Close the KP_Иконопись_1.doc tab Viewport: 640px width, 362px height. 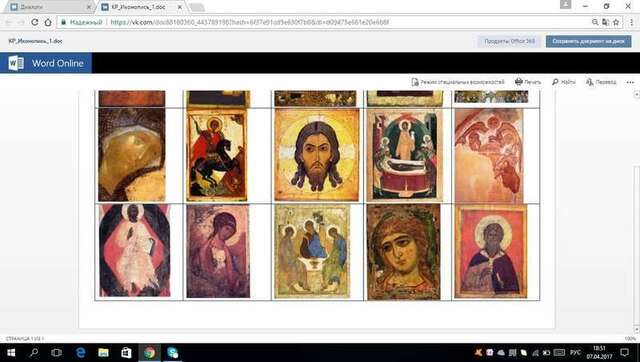[180, 7]
